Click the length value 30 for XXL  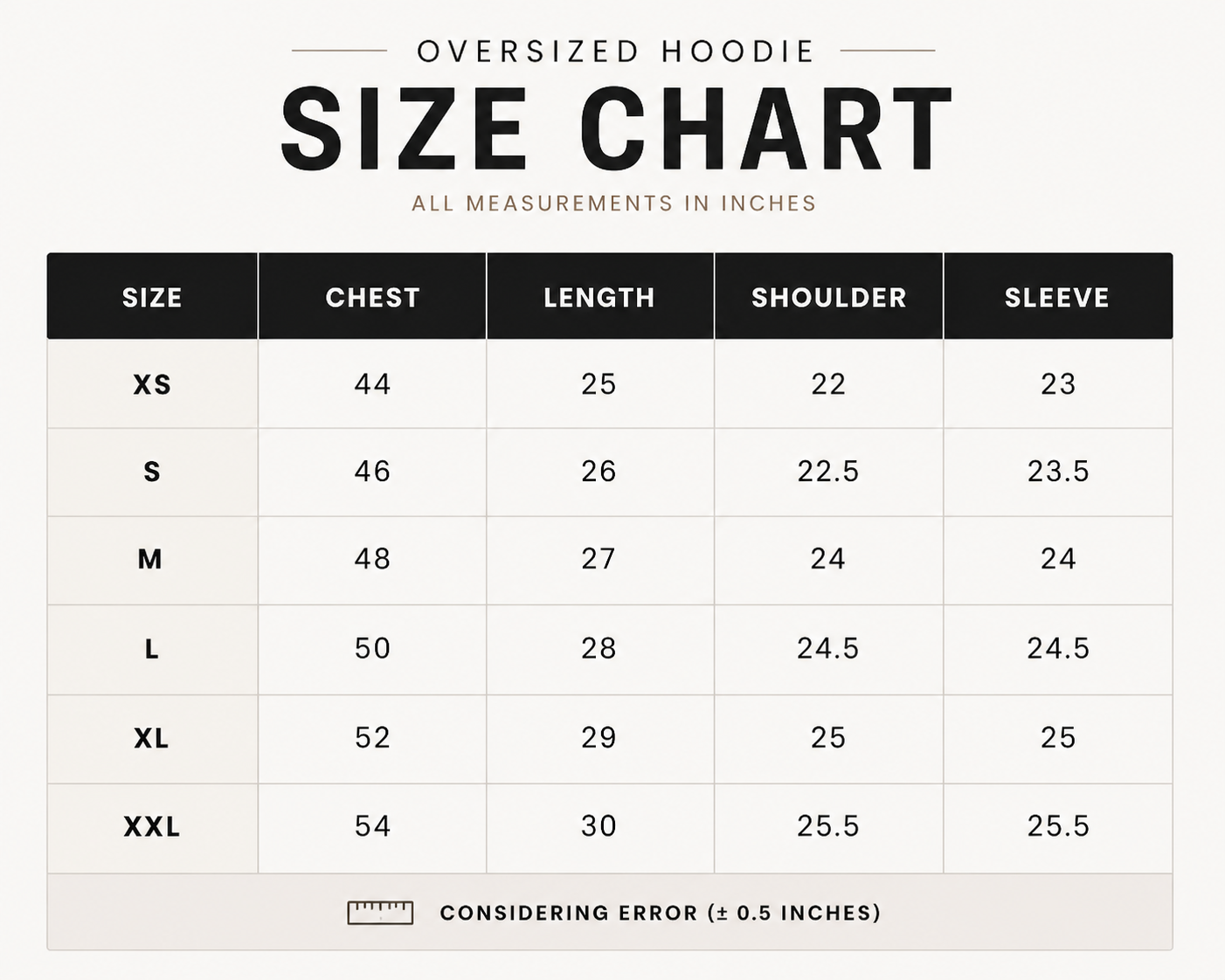pyautogui.click(x=599, y=826)
